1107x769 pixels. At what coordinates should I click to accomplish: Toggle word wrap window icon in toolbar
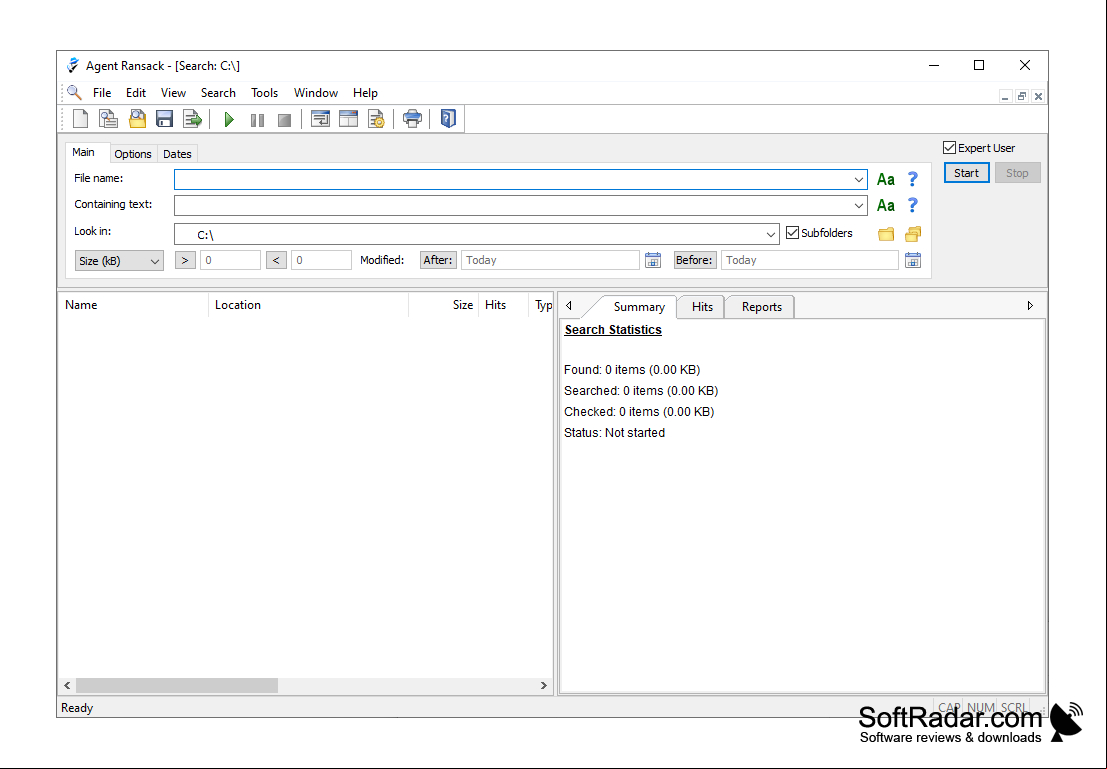tap(321, 119)
